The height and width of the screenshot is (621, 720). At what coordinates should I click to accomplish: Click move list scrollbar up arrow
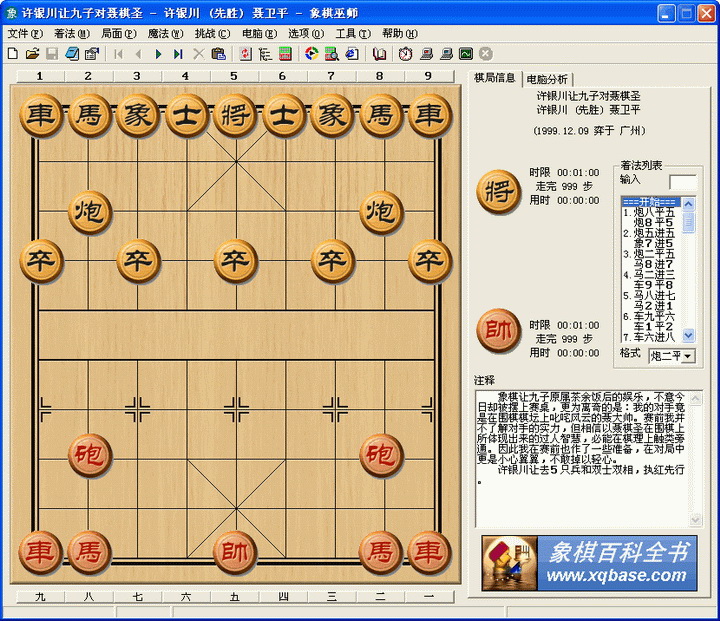click(x=688, y=203)
